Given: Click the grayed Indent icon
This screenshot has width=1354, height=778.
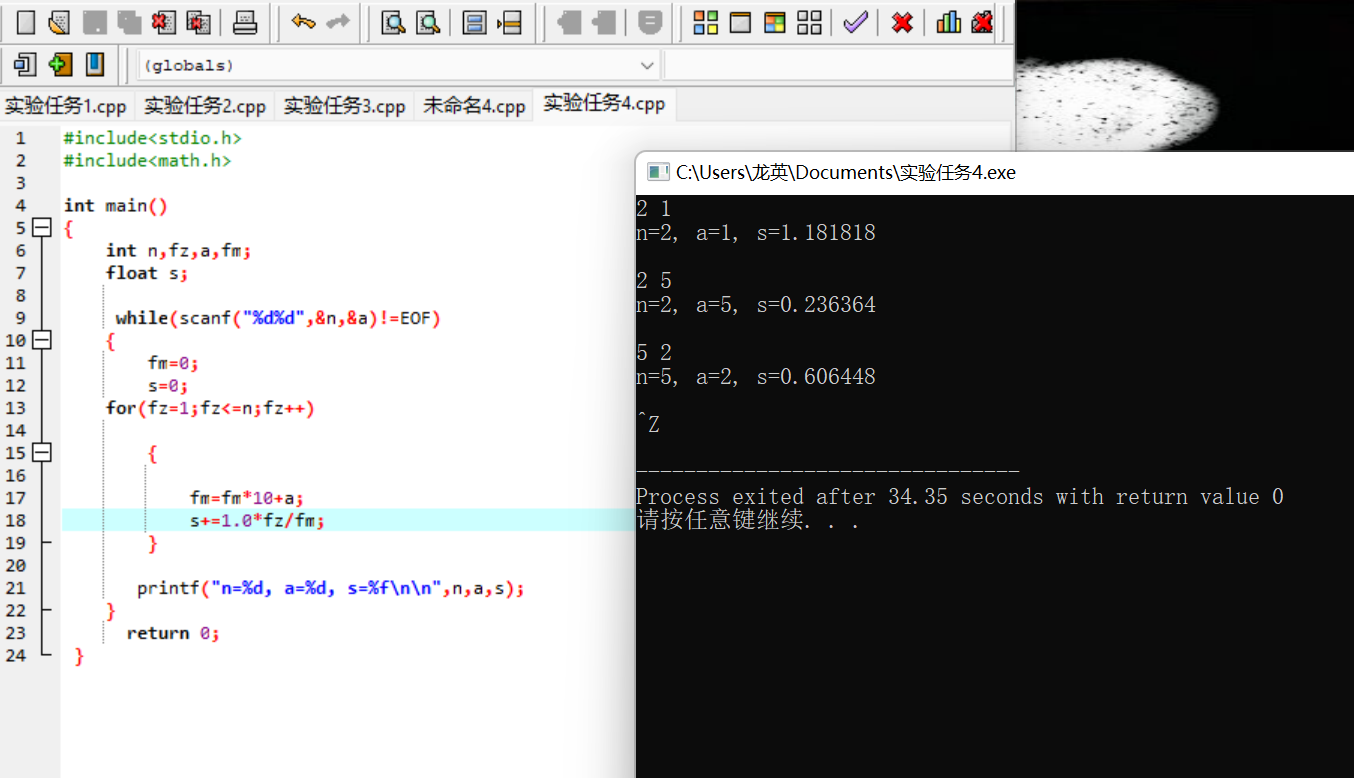Looking at the screenshot, I should (x=569, y=22).
